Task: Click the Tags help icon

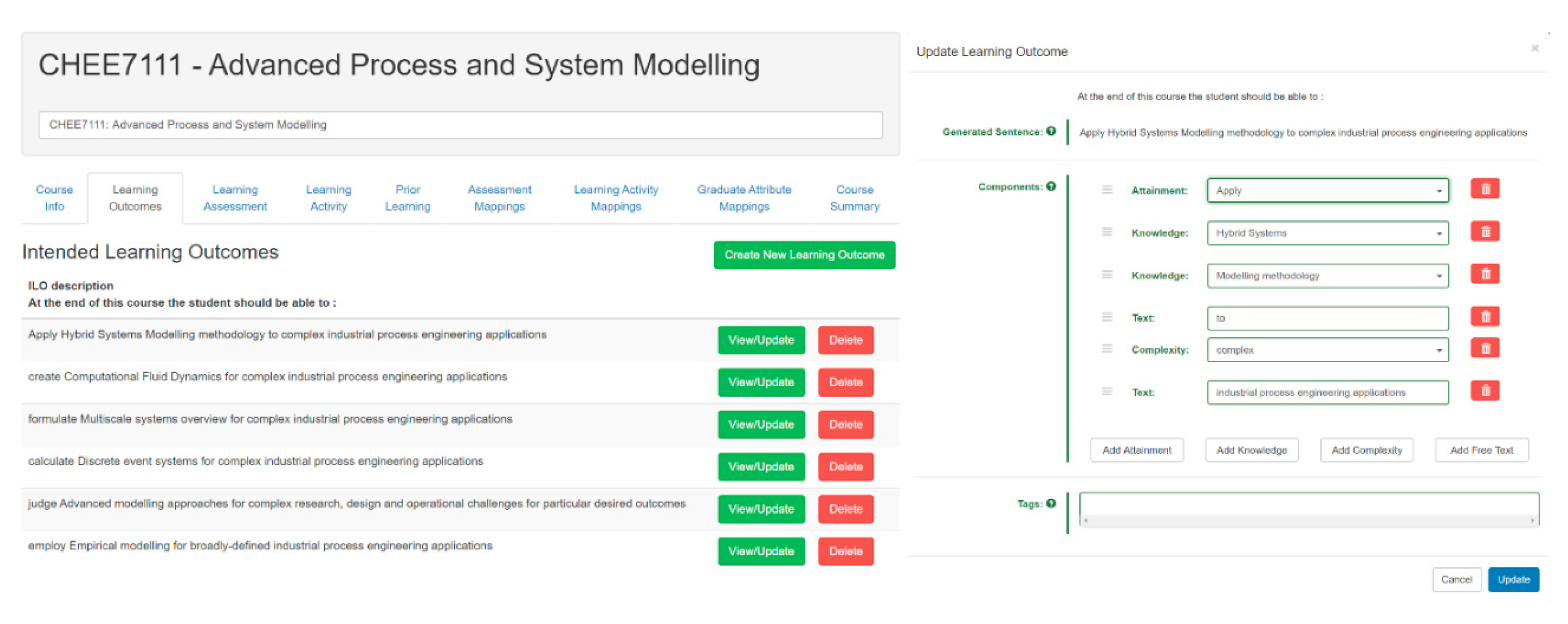Action: point(1051,504)
